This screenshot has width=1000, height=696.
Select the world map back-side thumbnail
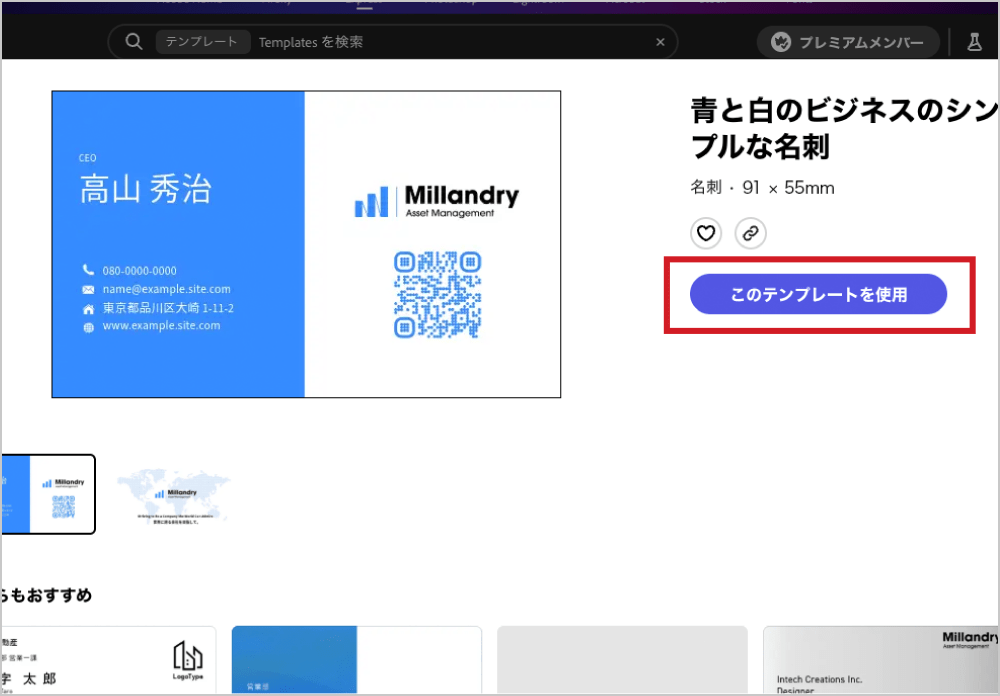174,493
